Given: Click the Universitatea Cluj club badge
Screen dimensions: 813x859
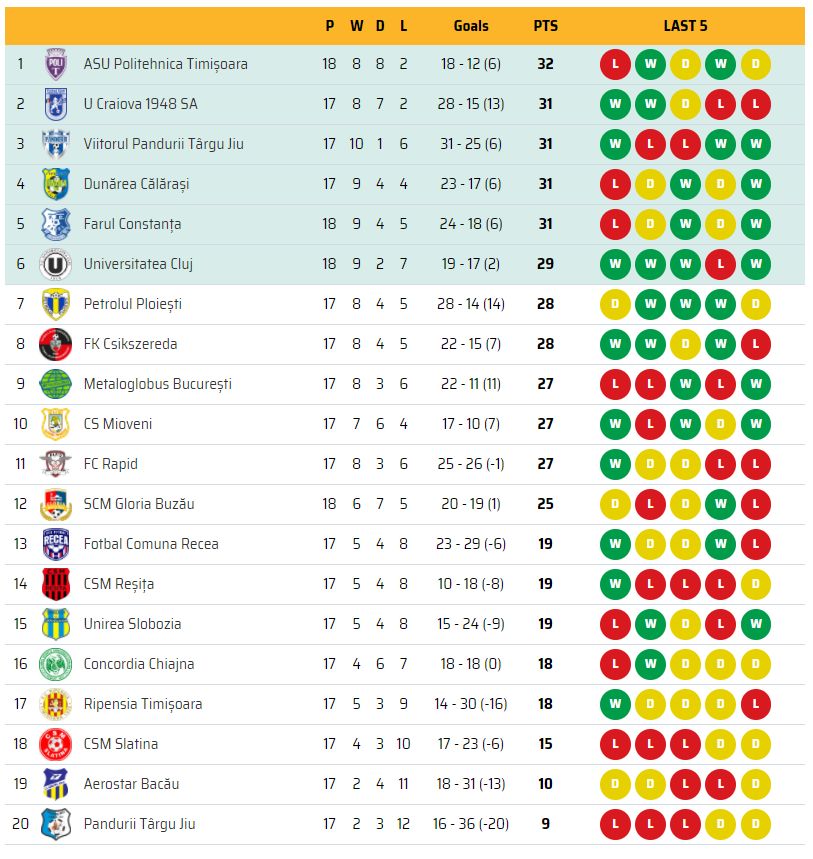Looking at the screenshot, I should coord(55,264).
